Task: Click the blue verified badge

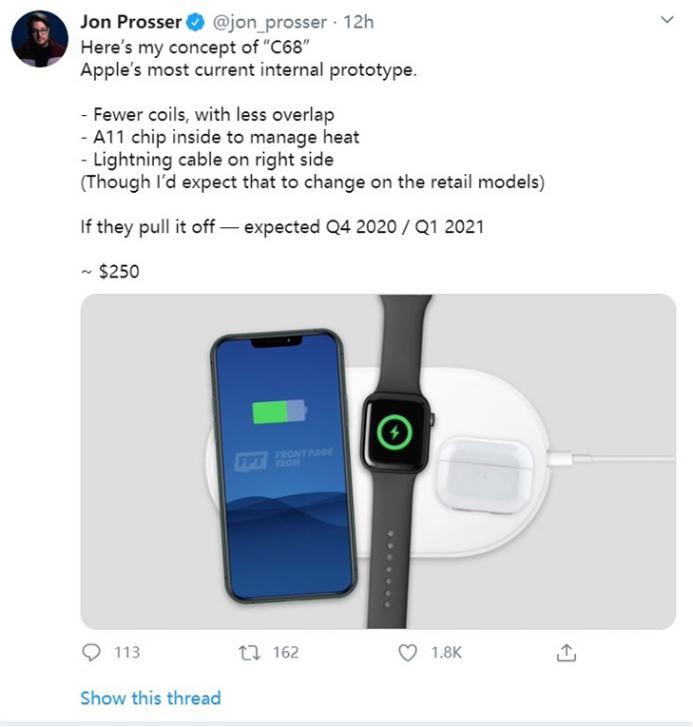Action: point(196,22)
